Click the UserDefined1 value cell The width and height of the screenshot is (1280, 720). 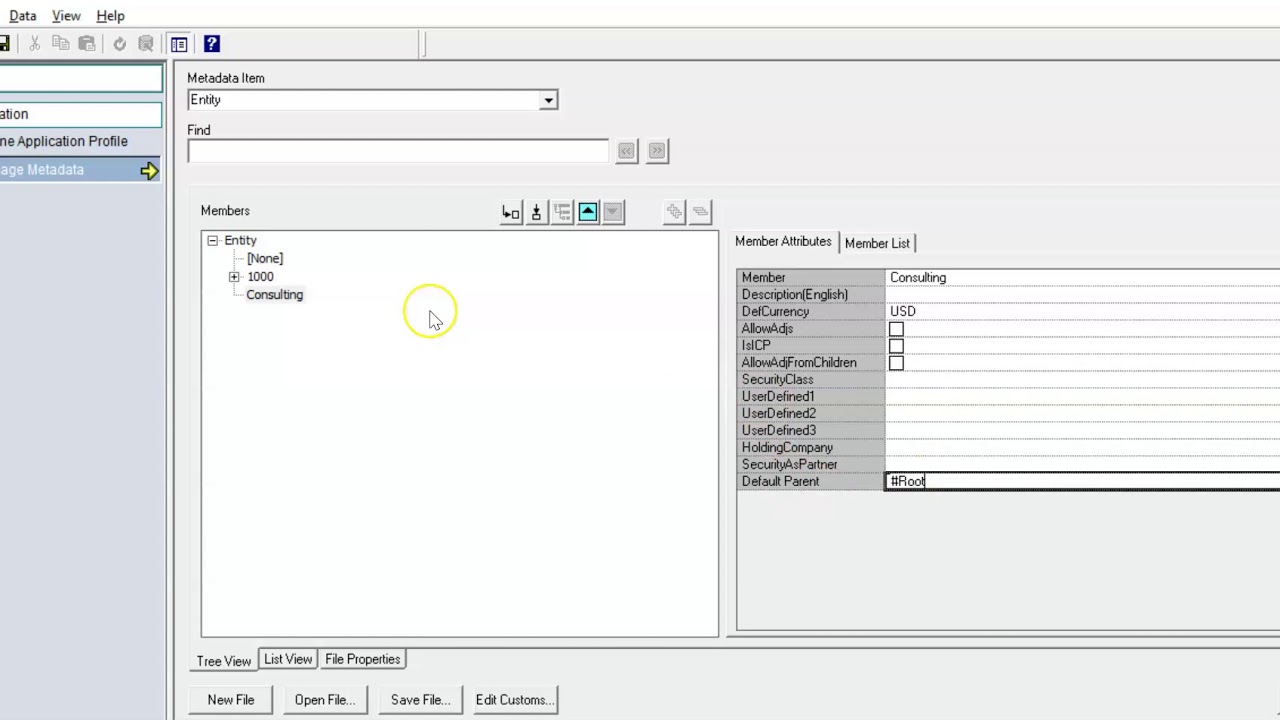tap(1083, 397)
